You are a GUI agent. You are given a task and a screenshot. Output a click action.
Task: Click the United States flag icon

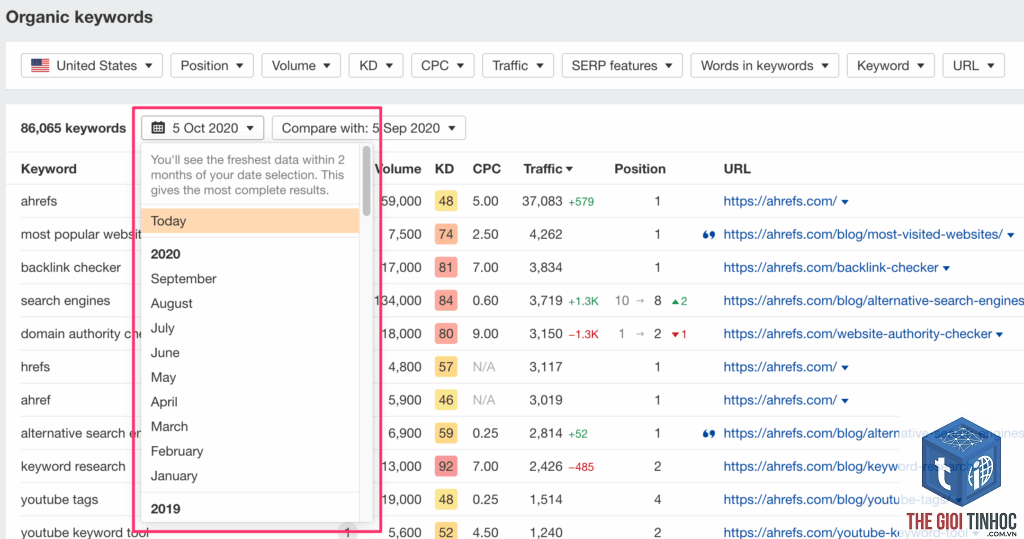40,65
